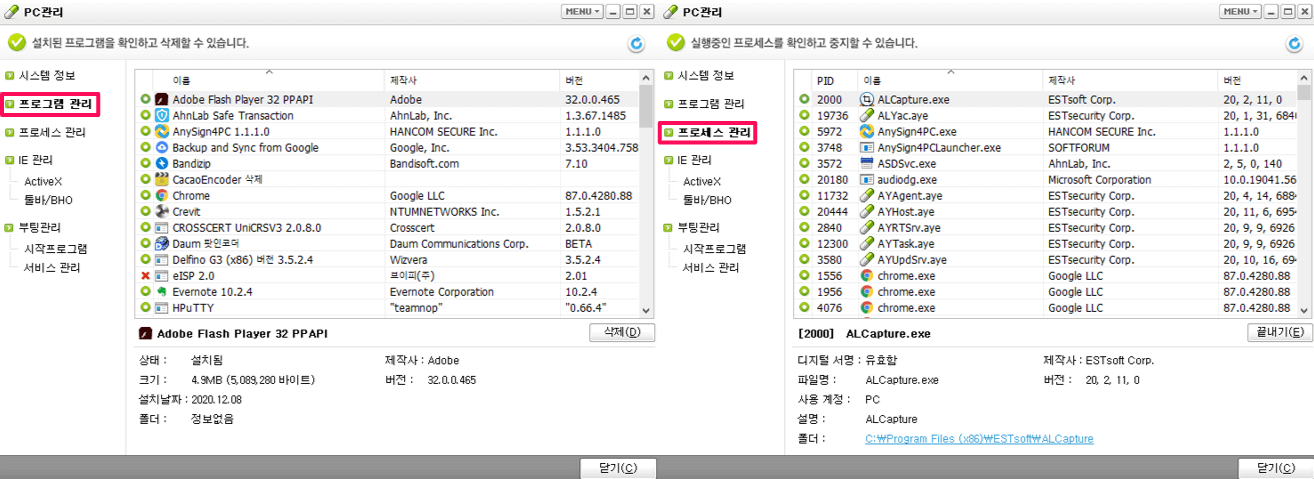Image resolution: width=1314 pixels, height=479 pixels.
Task: Select the Delfino G3 (x86) 버전 3.5.2.4 row
Action: (x=388, y=259)
